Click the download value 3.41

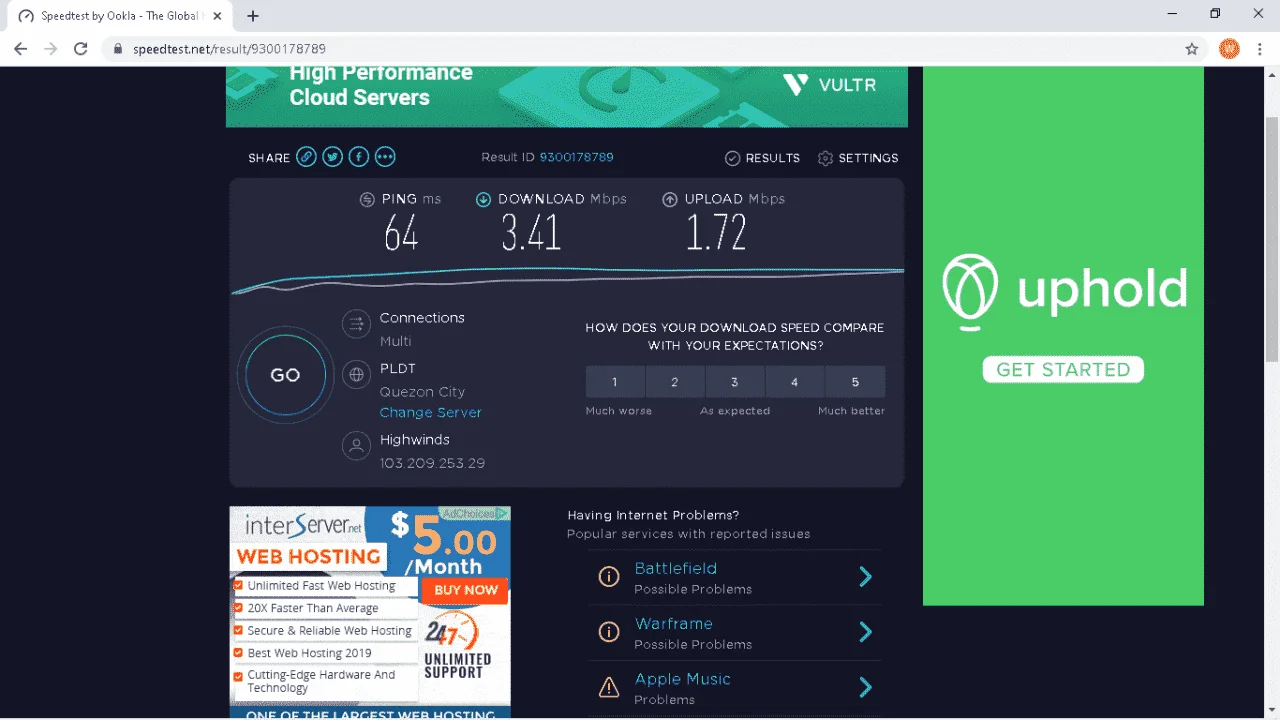531,233
